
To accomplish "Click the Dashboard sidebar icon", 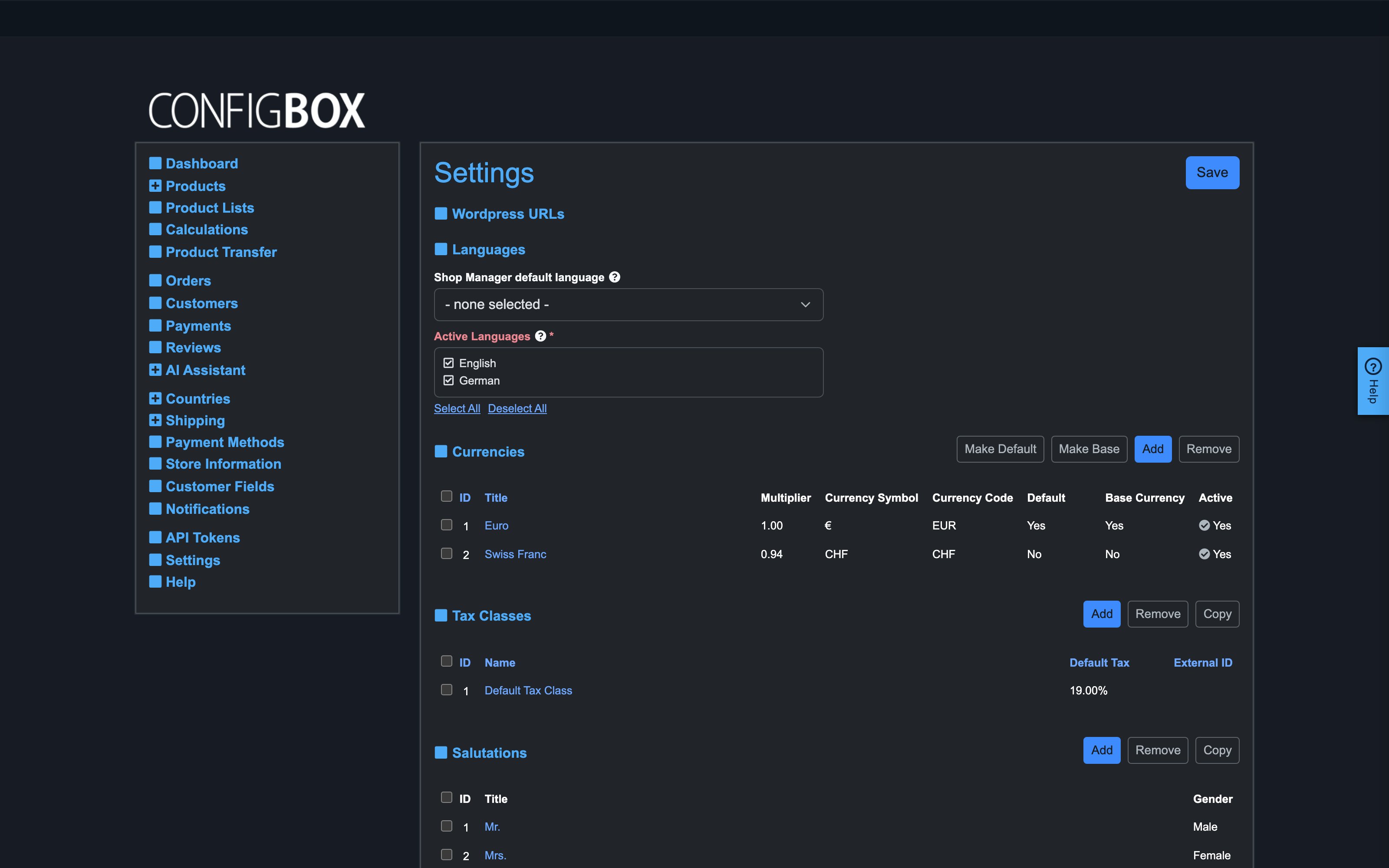I will pyautogui.click(x=155, y=163).
